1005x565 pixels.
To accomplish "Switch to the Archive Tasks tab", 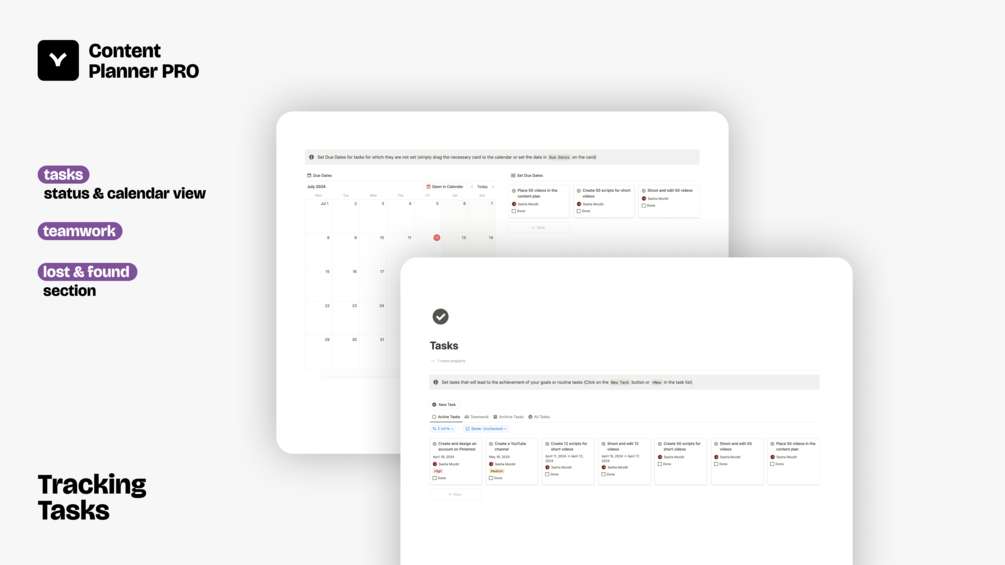I will [508, 417].
